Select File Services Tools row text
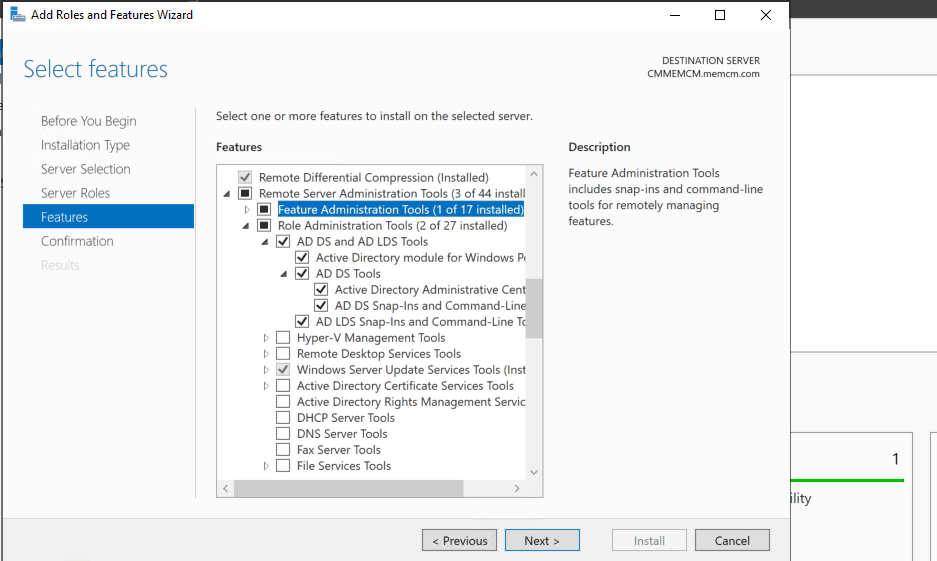Image resolution: width=937 pixels, height=561 pixels. pos(344,466)
